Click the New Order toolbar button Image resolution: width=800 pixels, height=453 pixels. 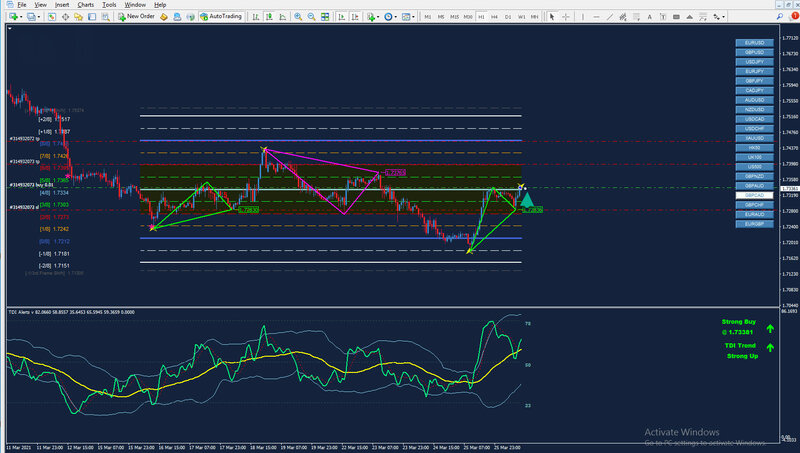tap(136, 17)
